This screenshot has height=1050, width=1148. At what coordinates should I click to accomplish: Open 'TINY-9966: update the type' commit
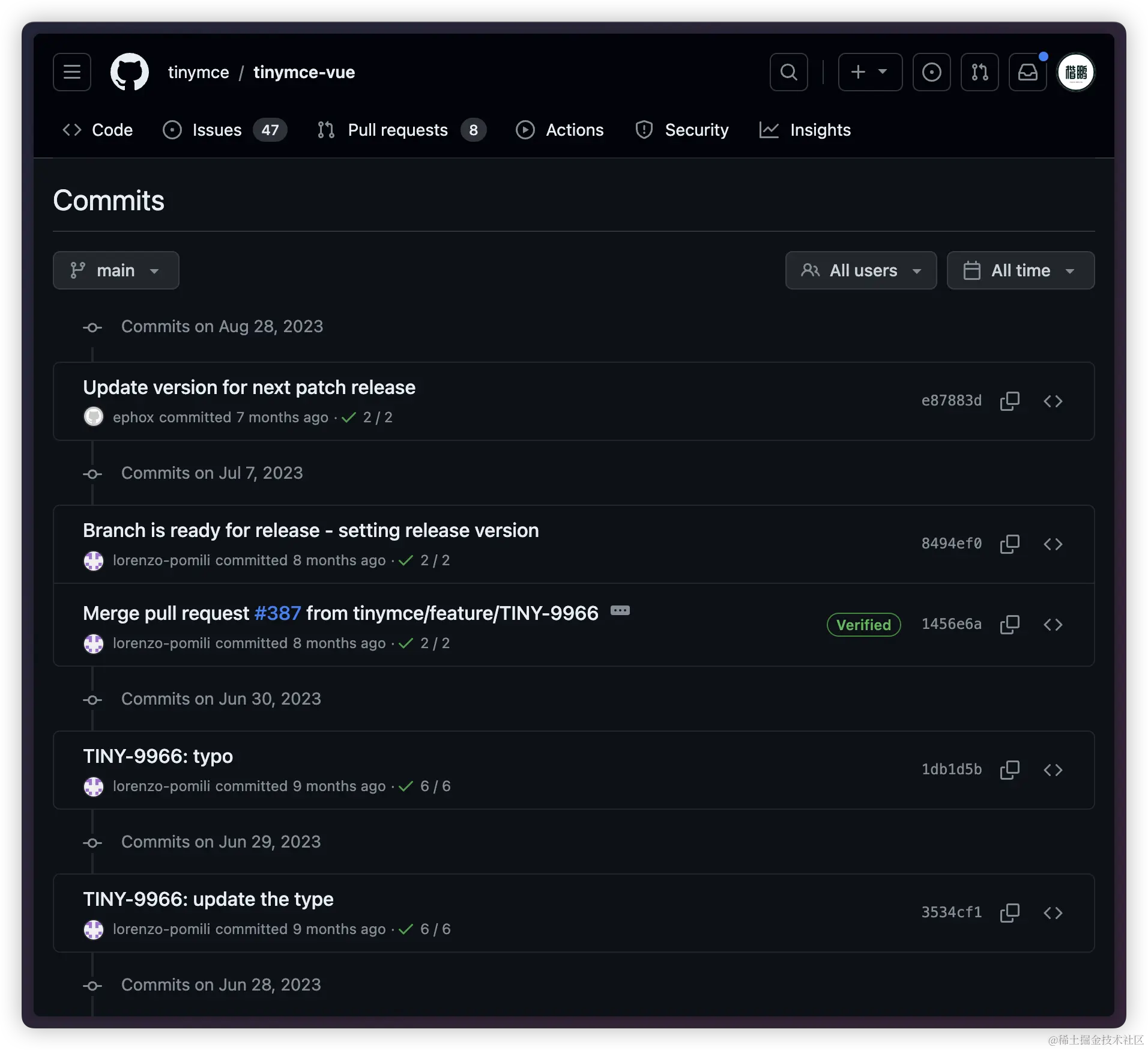208,899
